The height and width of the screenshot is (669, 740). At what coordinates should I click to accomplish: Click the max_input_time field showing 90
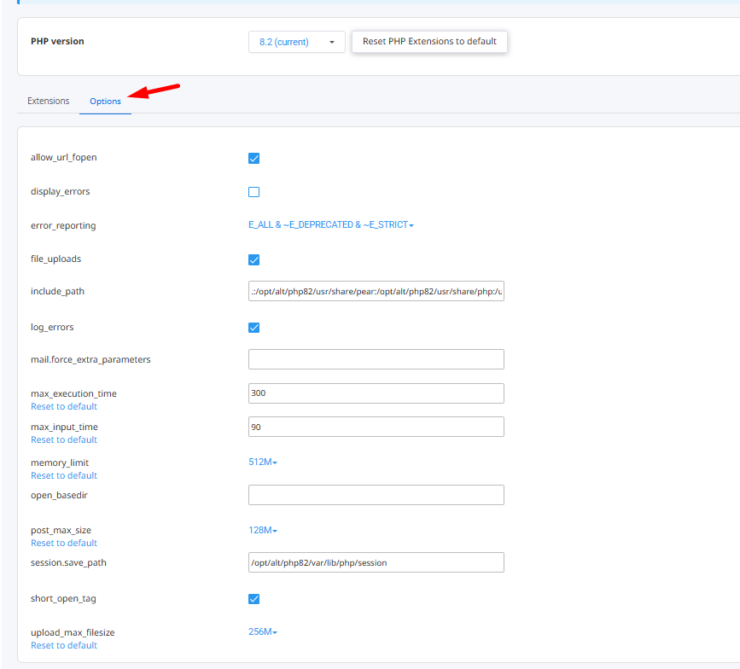[376, 426]
